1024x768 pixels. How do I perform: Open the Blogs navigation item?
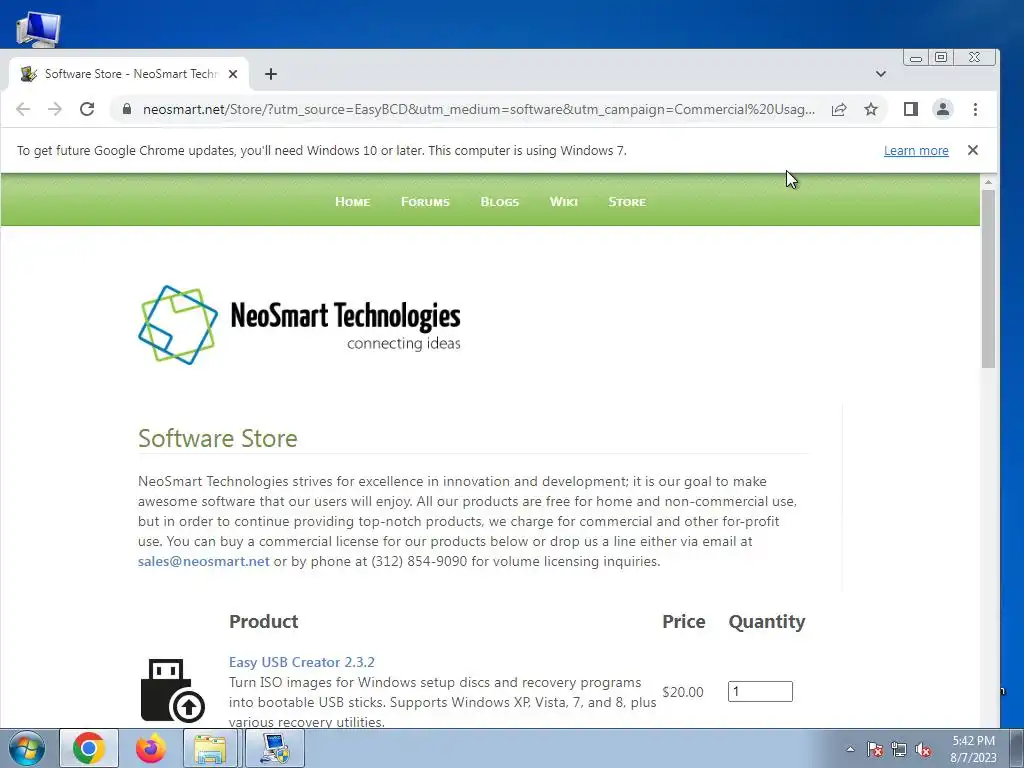[500, 202]
